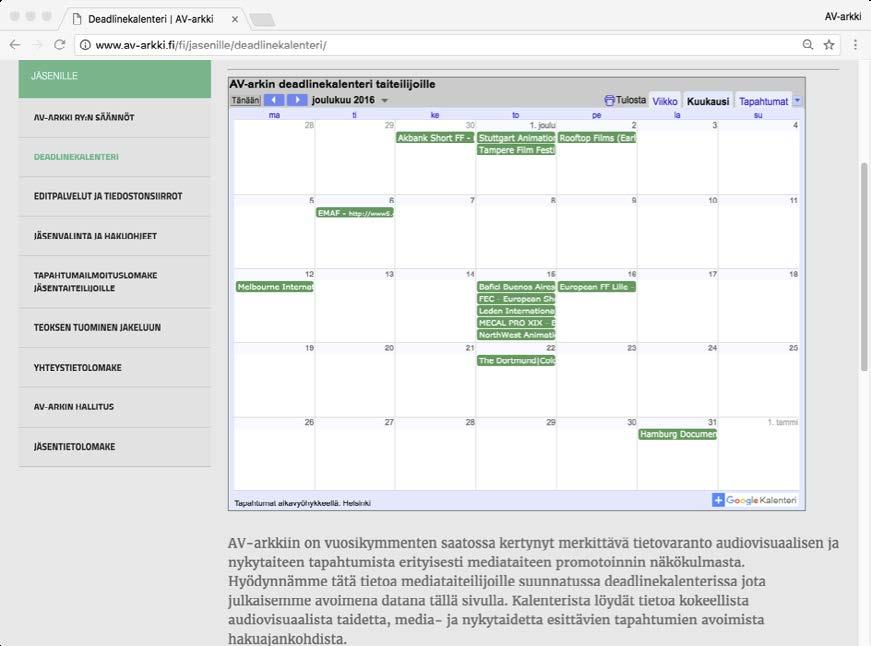Image resolution: width=871 pixels, height=646 pixels.
Task: Select the day number 25 in calendar
Action: coord(793,348)
